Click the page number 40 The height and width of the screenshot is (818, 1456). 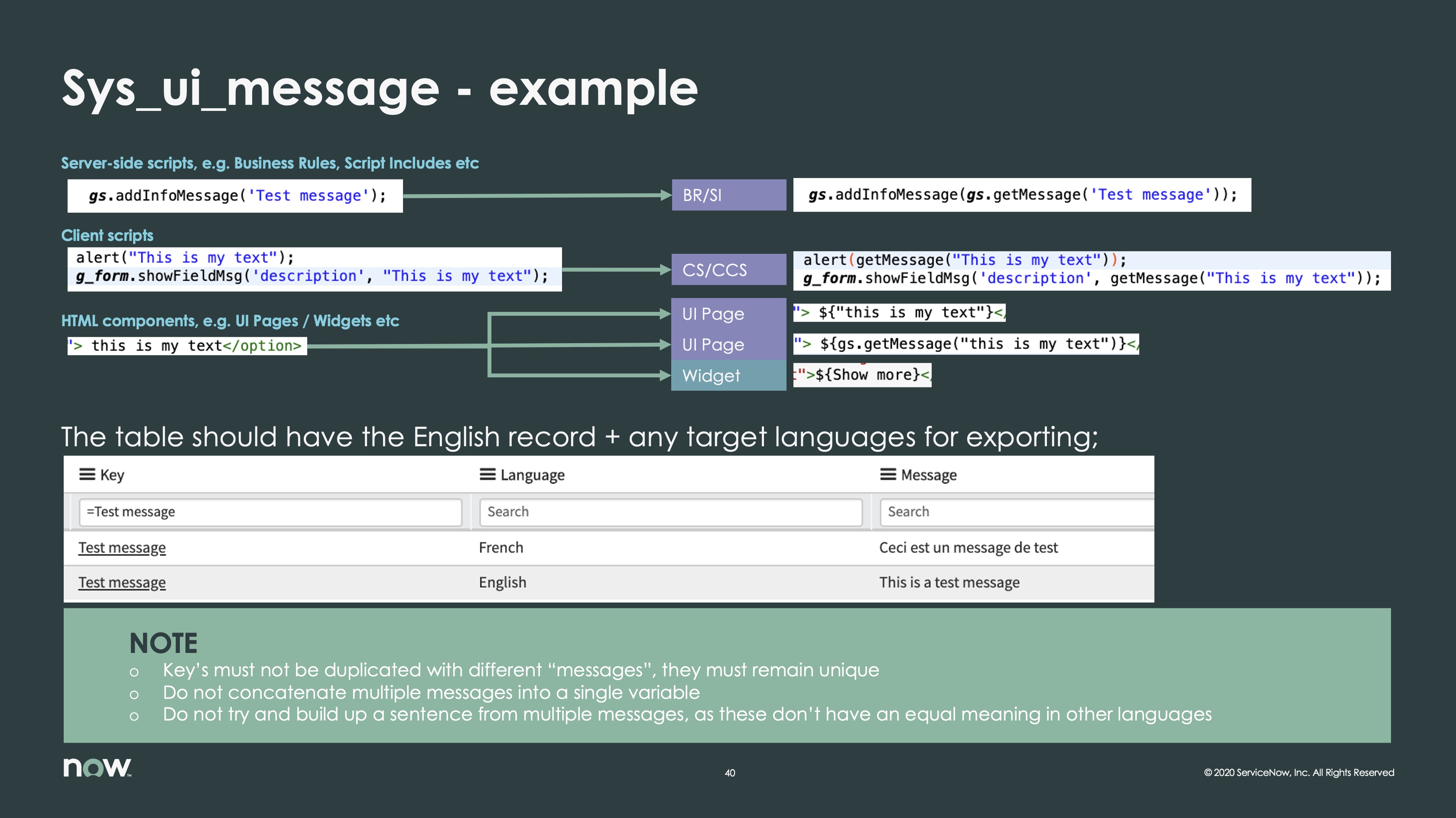pos(729,773)
